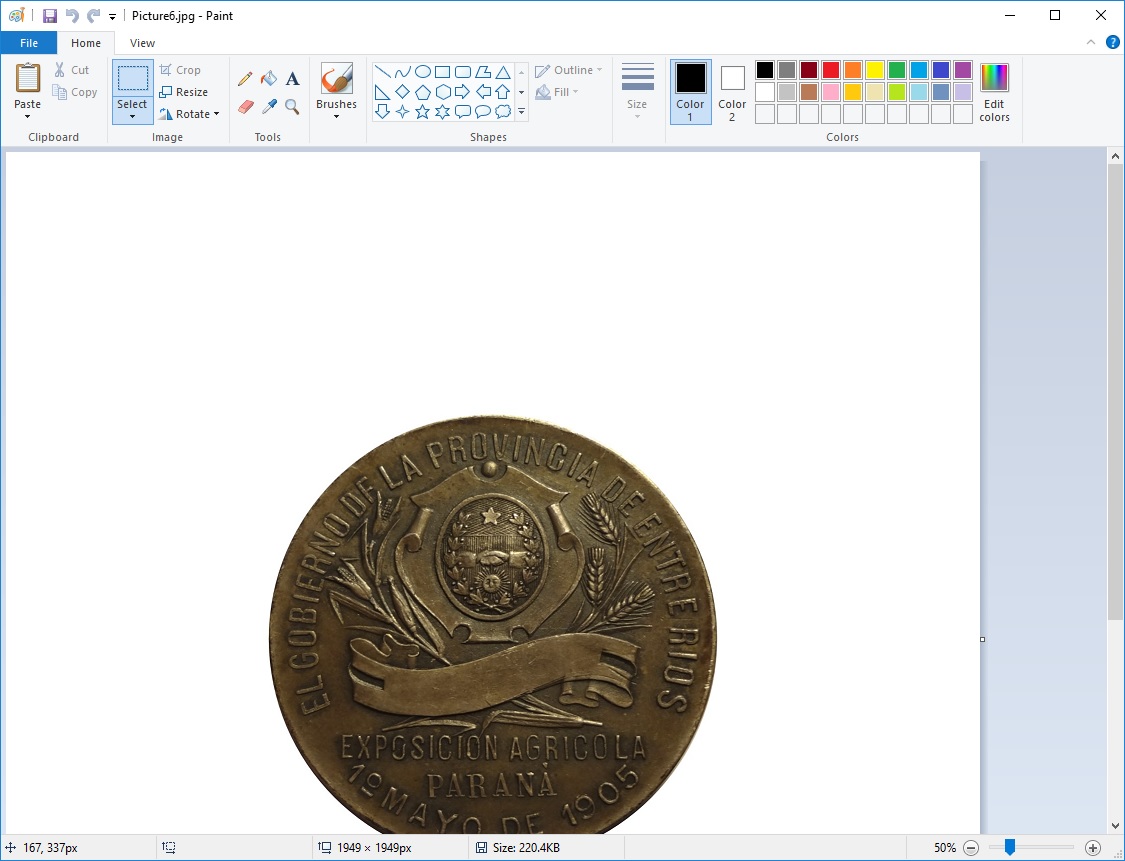This screenshot has width=1125, height=861.
Task: Click the Resize button
Action: (184, 92)
